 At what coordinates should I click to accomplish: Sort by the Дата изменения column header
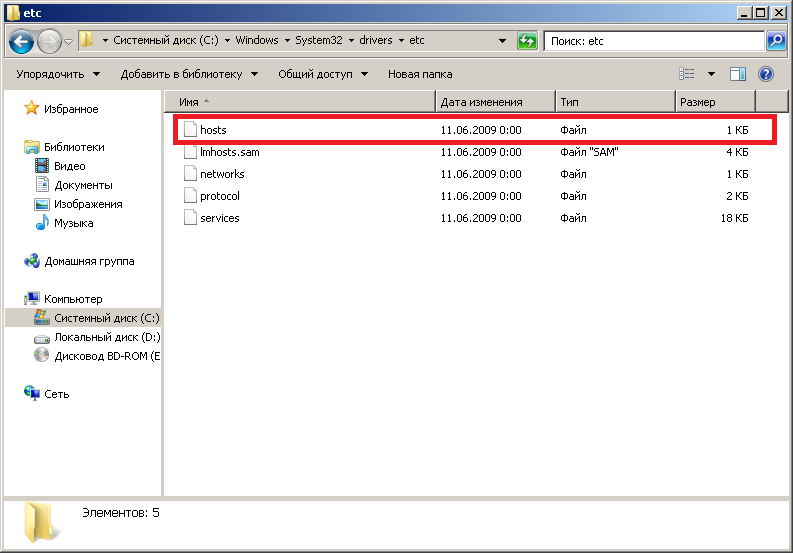pyautogui.click(x=482, y=102)
